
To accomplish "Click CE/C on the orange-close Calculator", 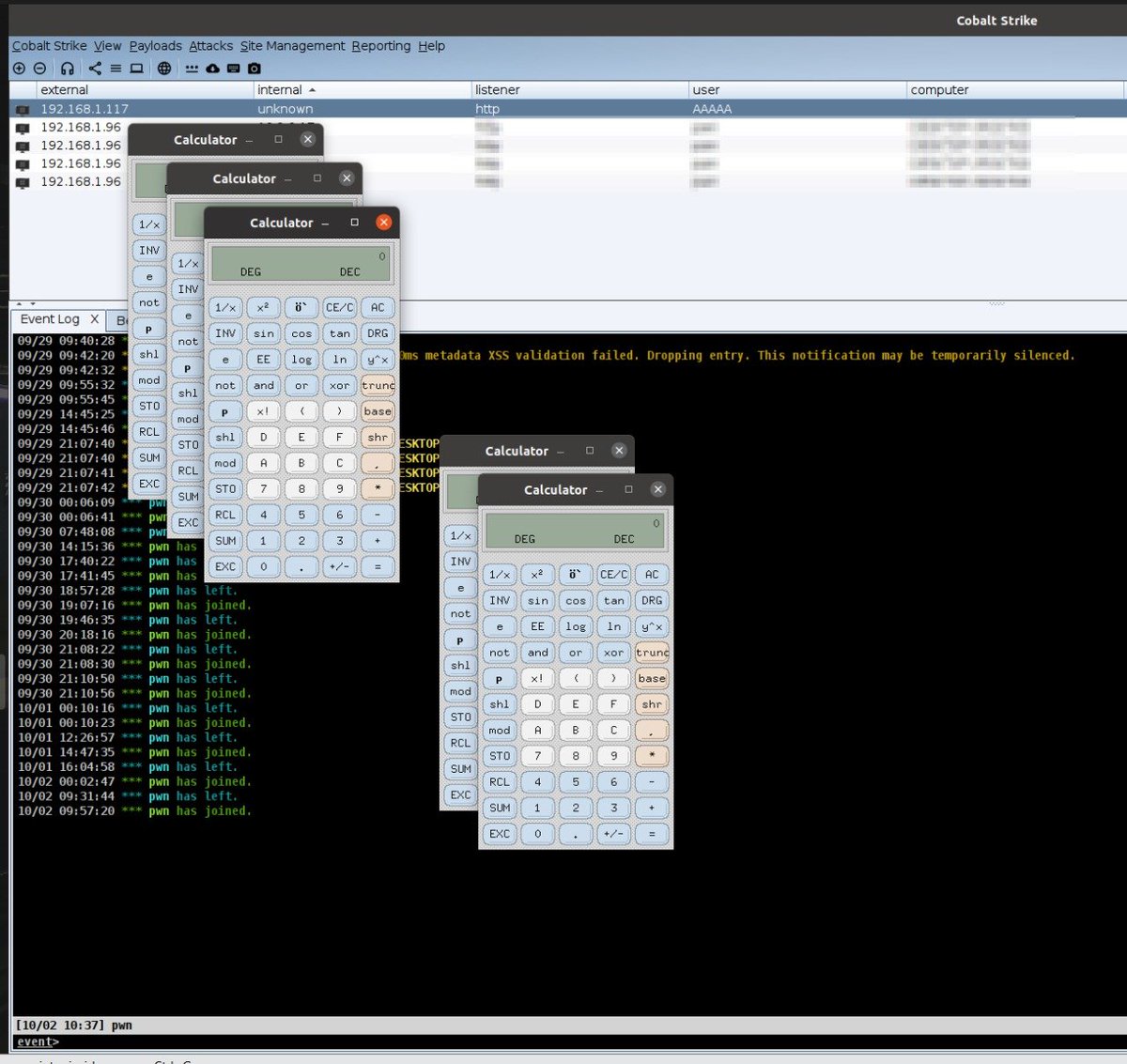I will click(x=340, y=308).
